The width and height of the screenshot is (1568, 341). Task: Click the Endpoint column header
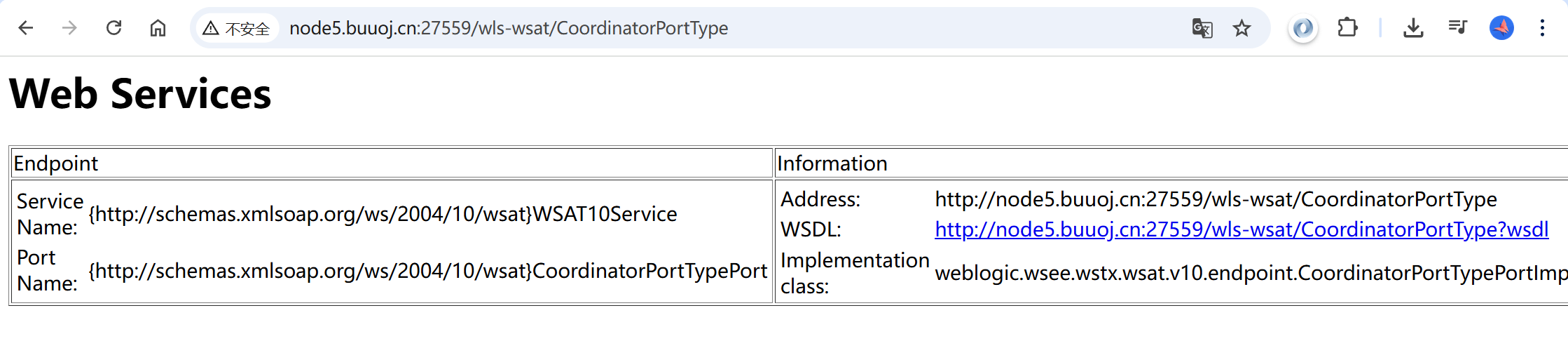(56, 163)
